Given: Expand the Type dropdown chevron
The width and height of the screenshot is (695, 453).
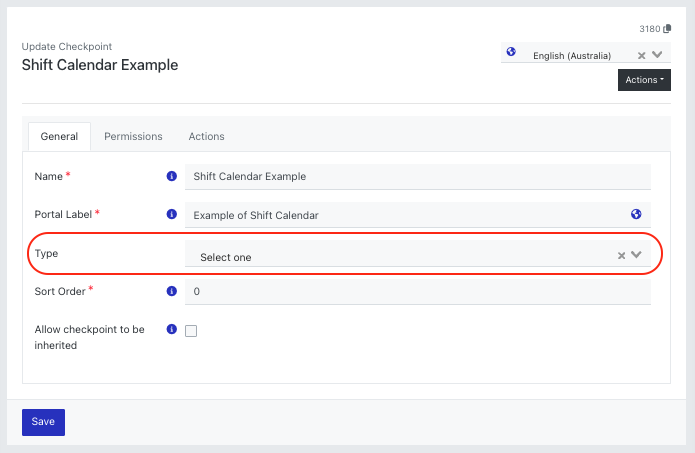Looking at the screenshot, I should point(636,254).
